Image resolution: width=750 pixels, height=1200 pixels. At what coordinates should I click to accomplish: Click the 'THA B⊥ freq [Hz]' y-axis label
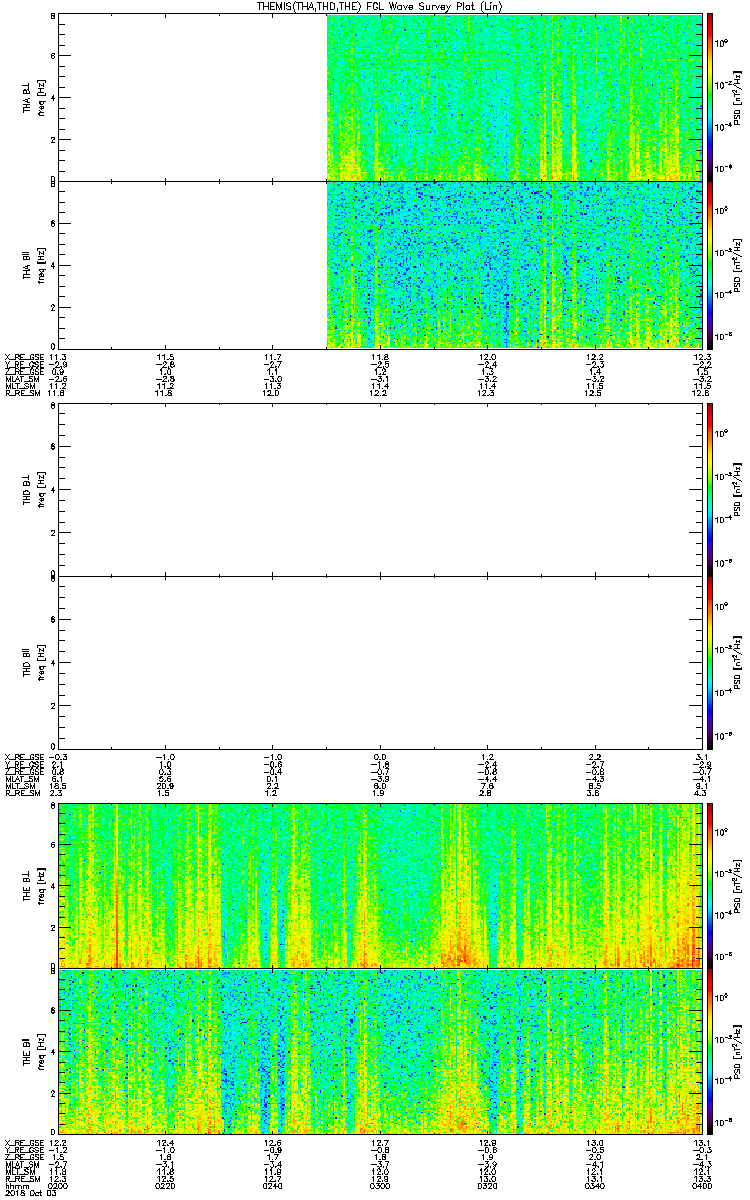click(34, 97)
